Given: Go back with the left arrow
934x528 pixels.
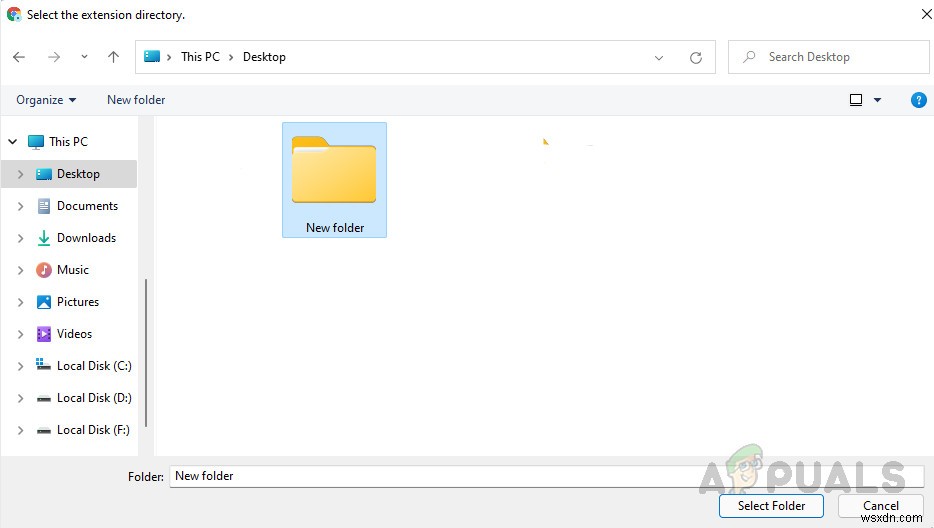Looking at the screenshot, I should coord(19,57).
